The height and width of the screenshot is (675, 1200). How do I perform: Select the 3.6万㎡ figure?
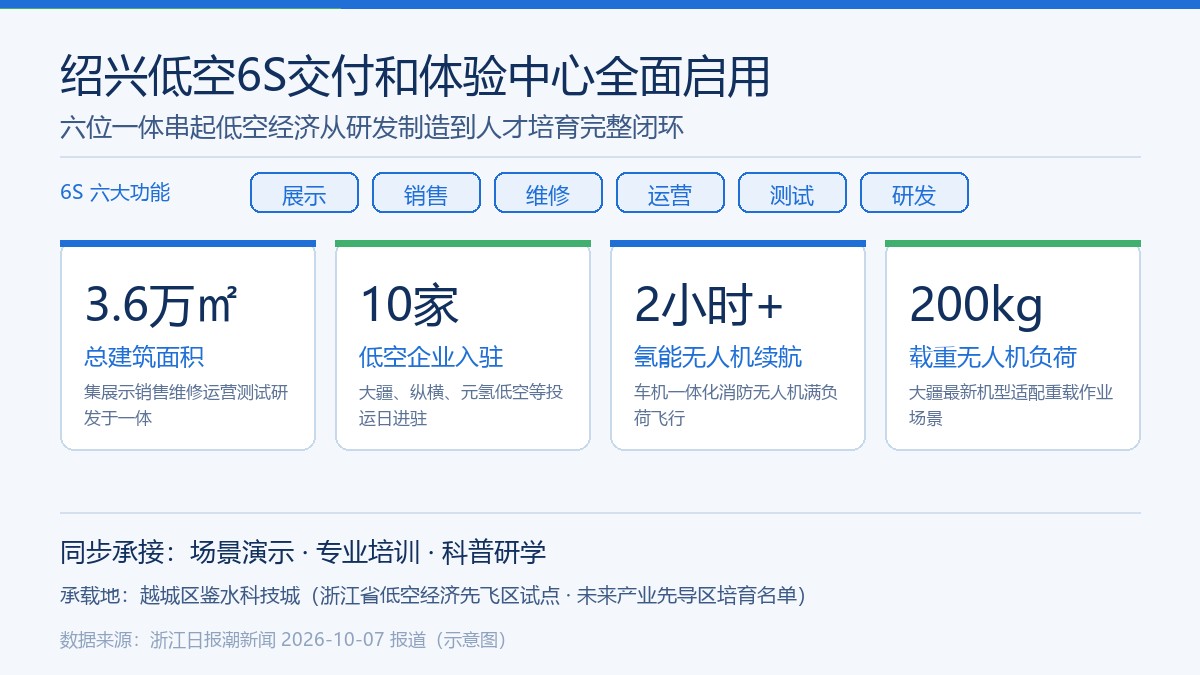tap(161, 305)
